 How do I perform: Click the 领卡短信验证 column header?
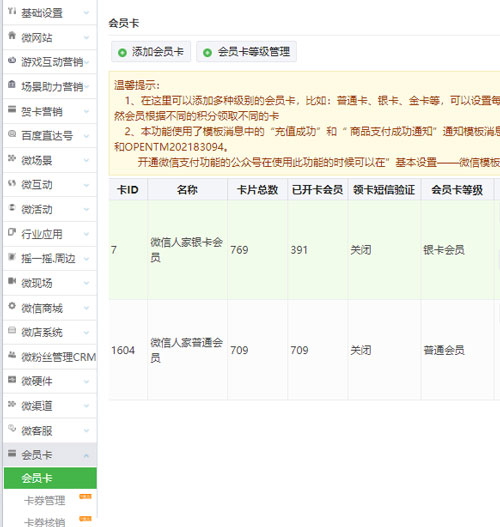[384, 190]
